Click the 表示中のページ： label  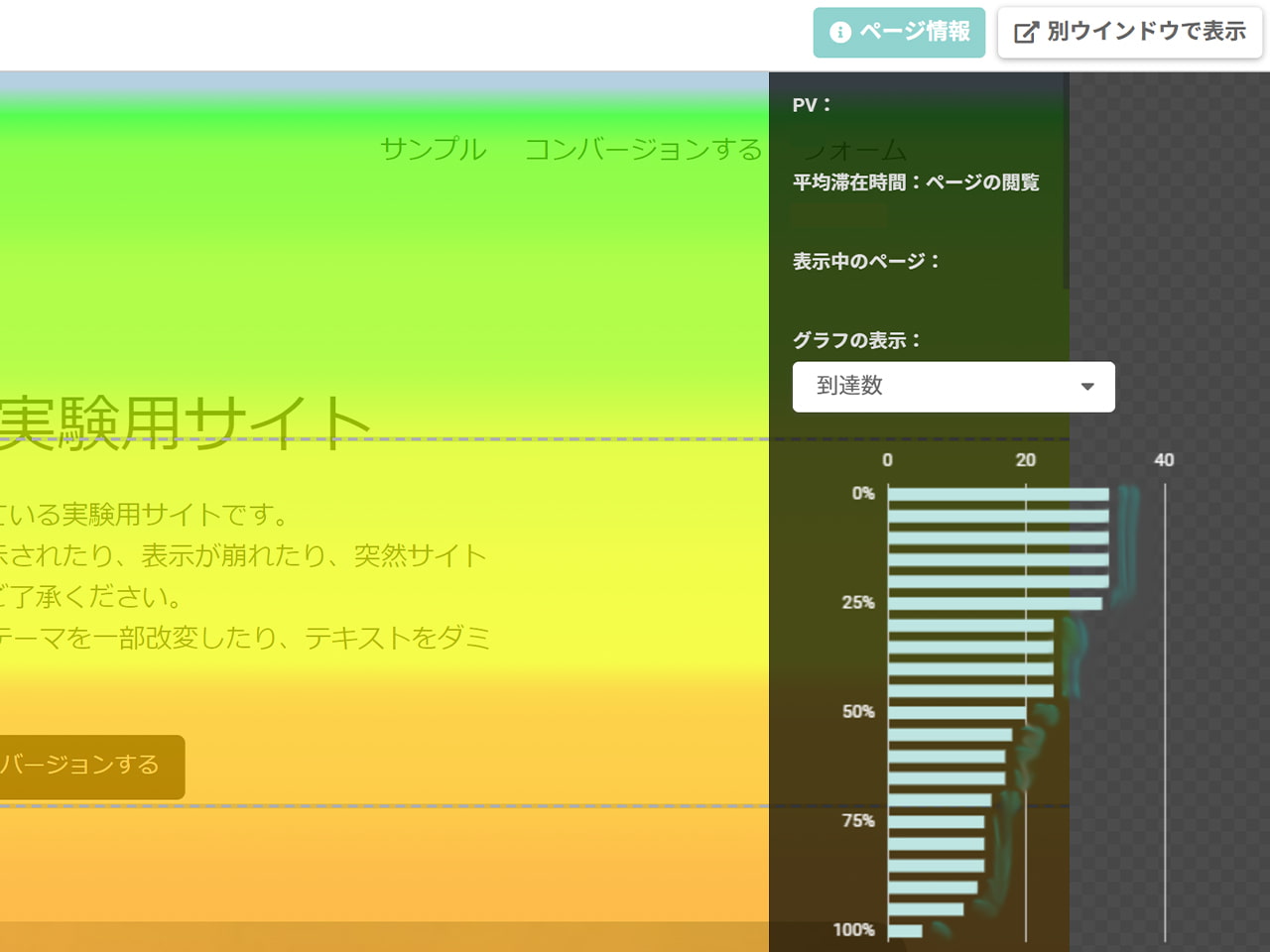865,262
